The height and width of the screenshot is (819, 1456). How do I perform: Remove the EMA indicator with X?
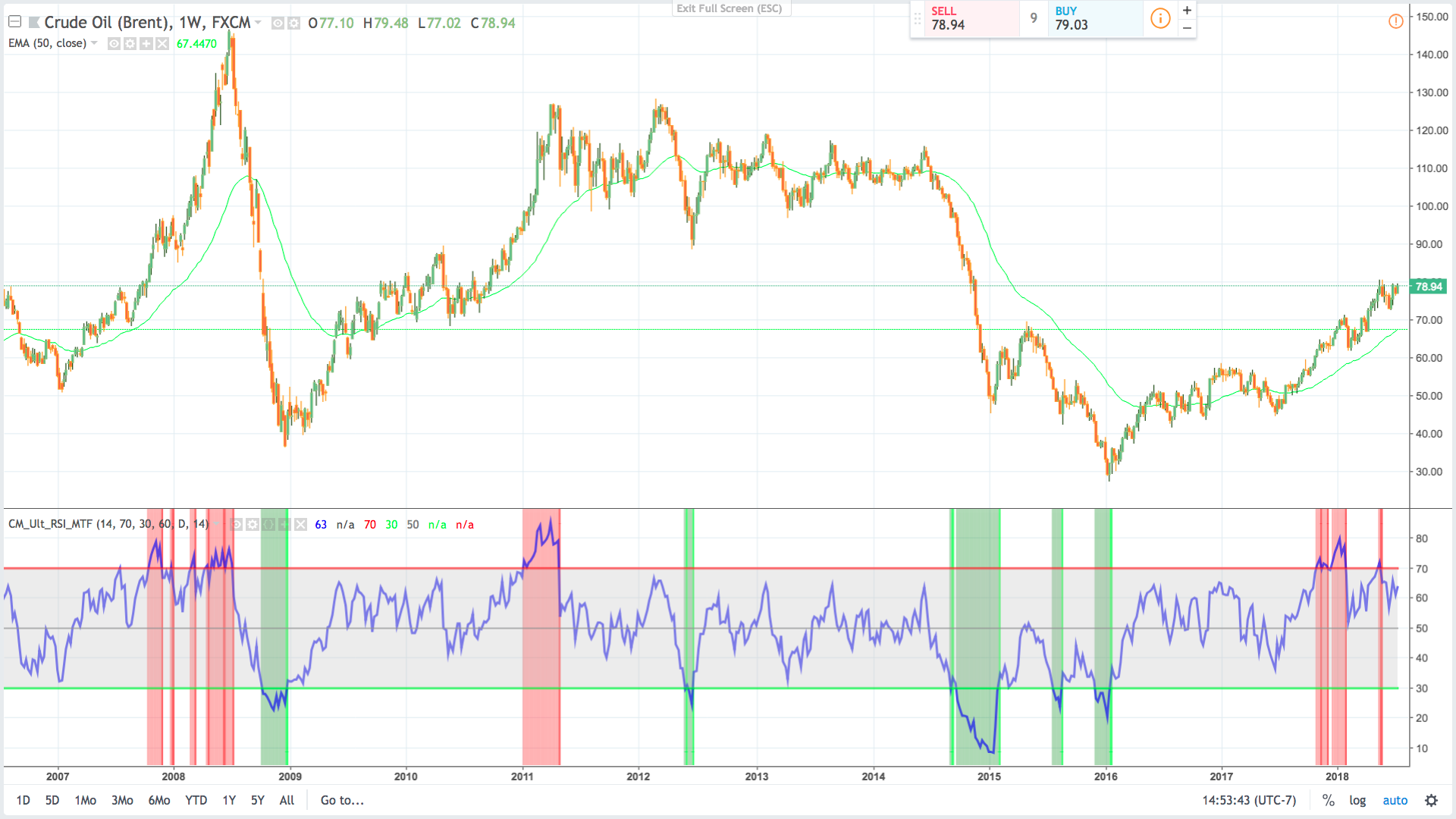[x=162, y=44]
